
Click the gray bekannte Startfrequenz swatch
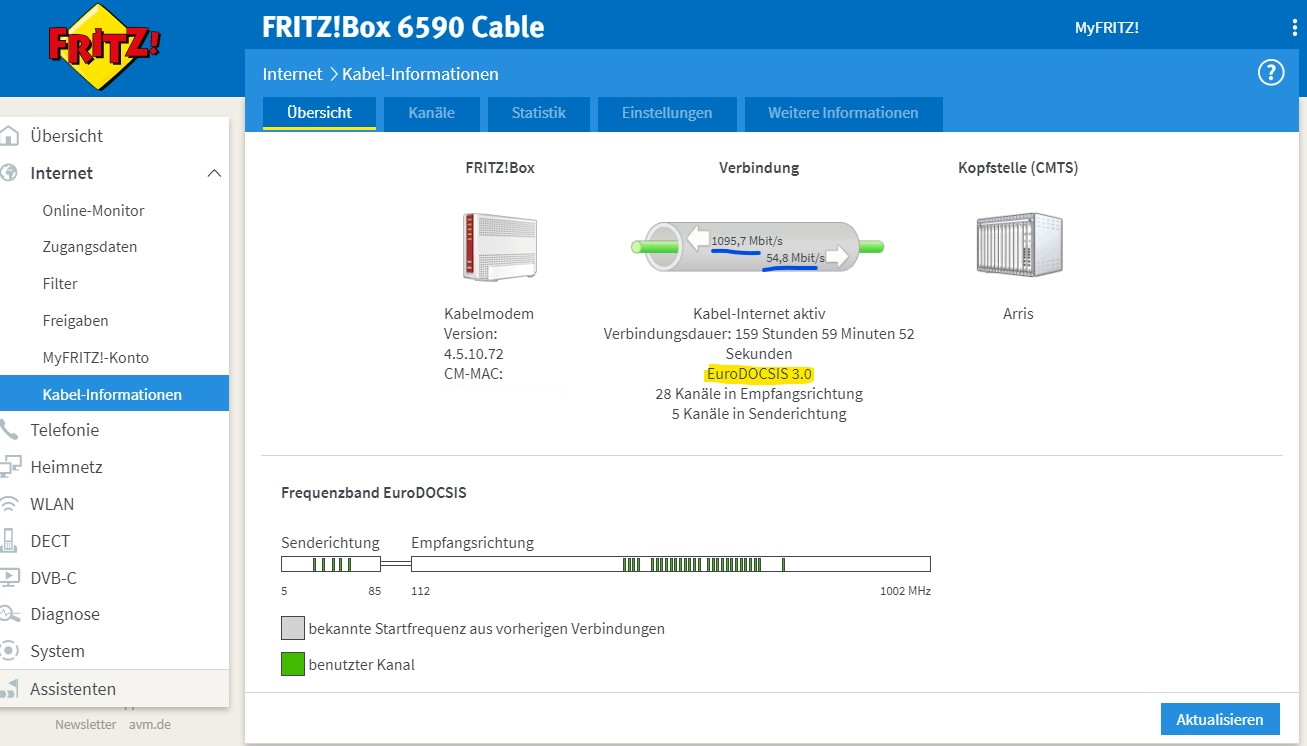pyautogui.click(x=293, y=628)
